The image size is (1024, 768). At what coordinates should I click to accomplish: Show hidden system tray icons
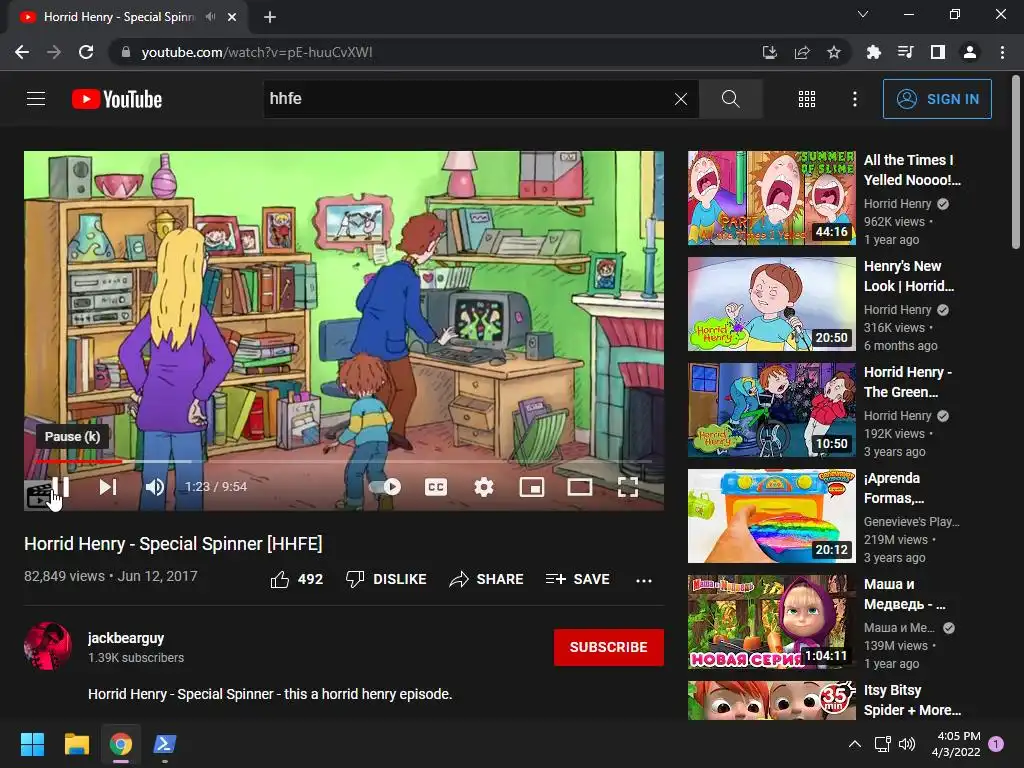tap(854, 744)
